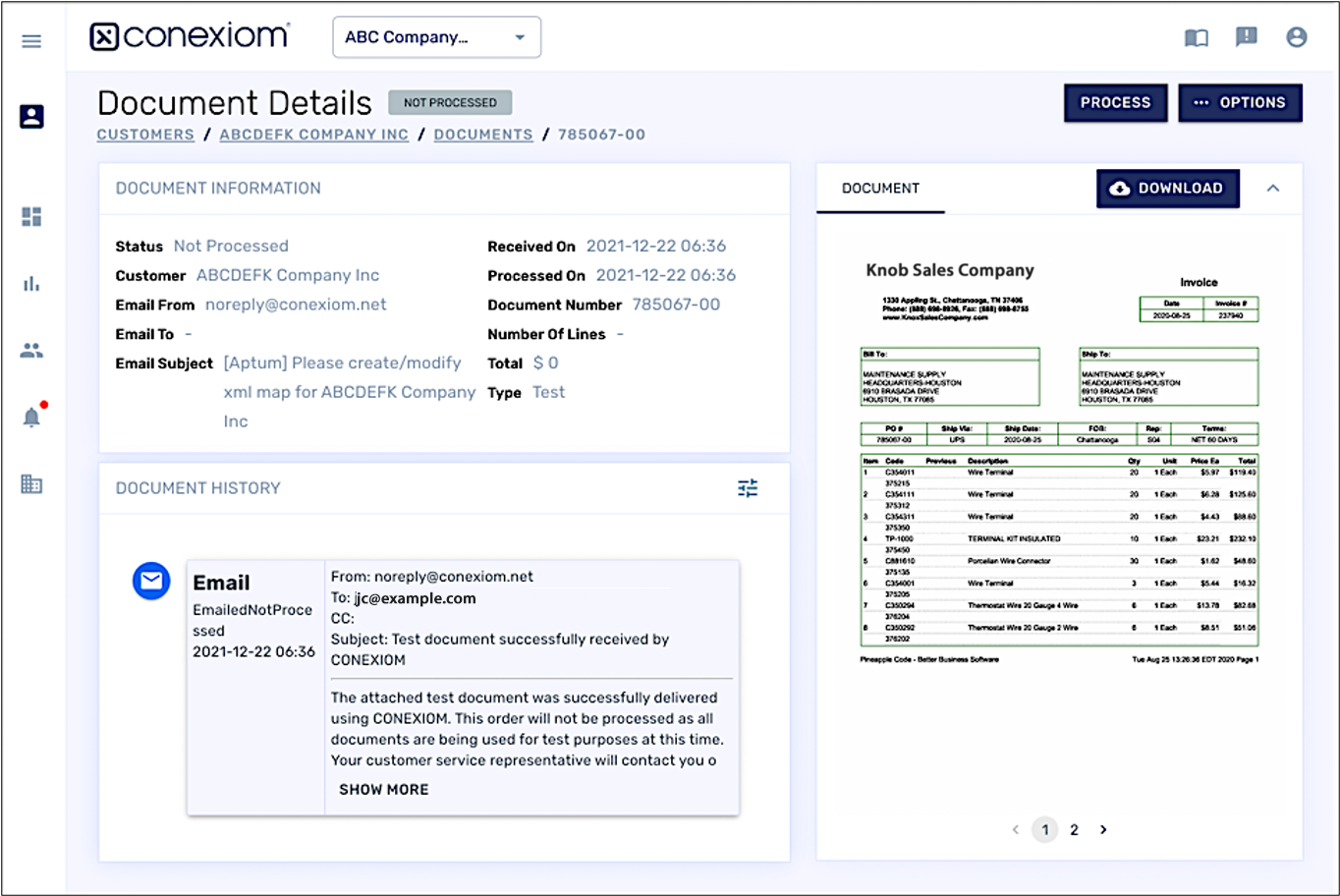Open the notifications bell icon
1340x896 pixels.
tap(31, 418)
